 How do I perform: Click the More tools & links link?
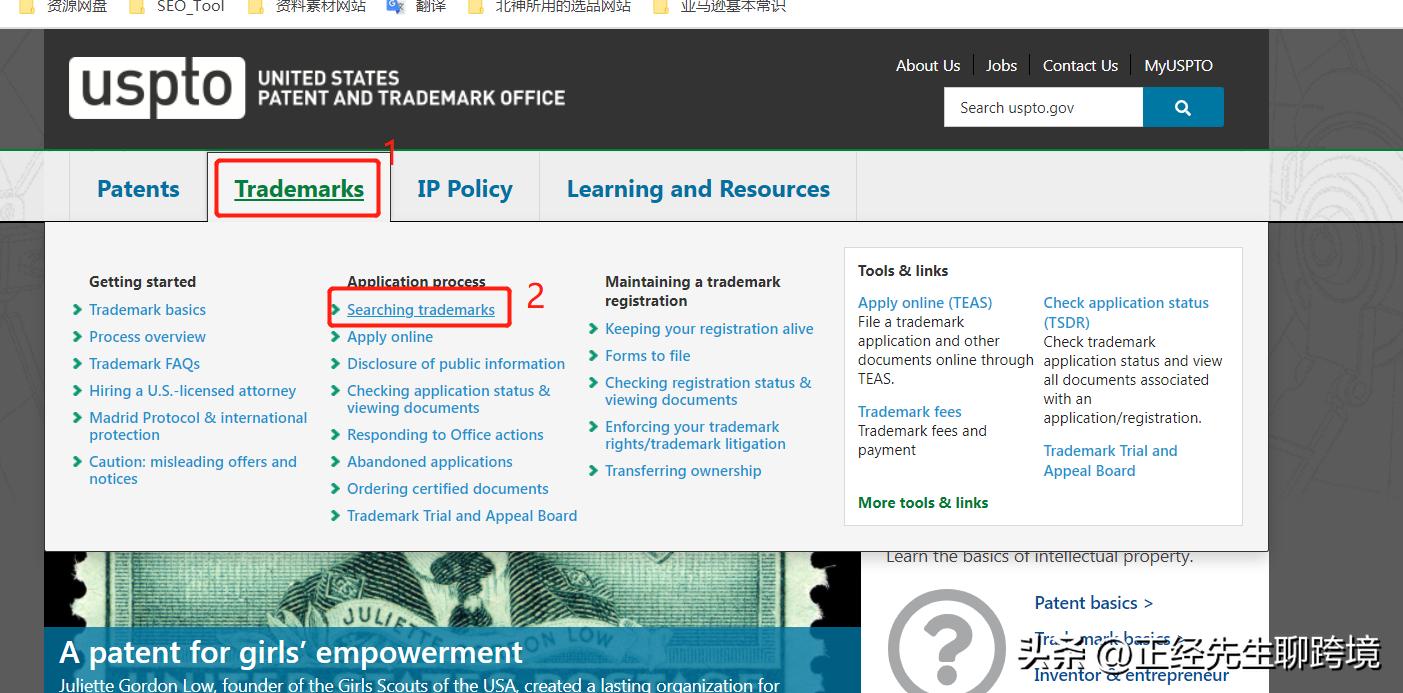tap(922, 503)
